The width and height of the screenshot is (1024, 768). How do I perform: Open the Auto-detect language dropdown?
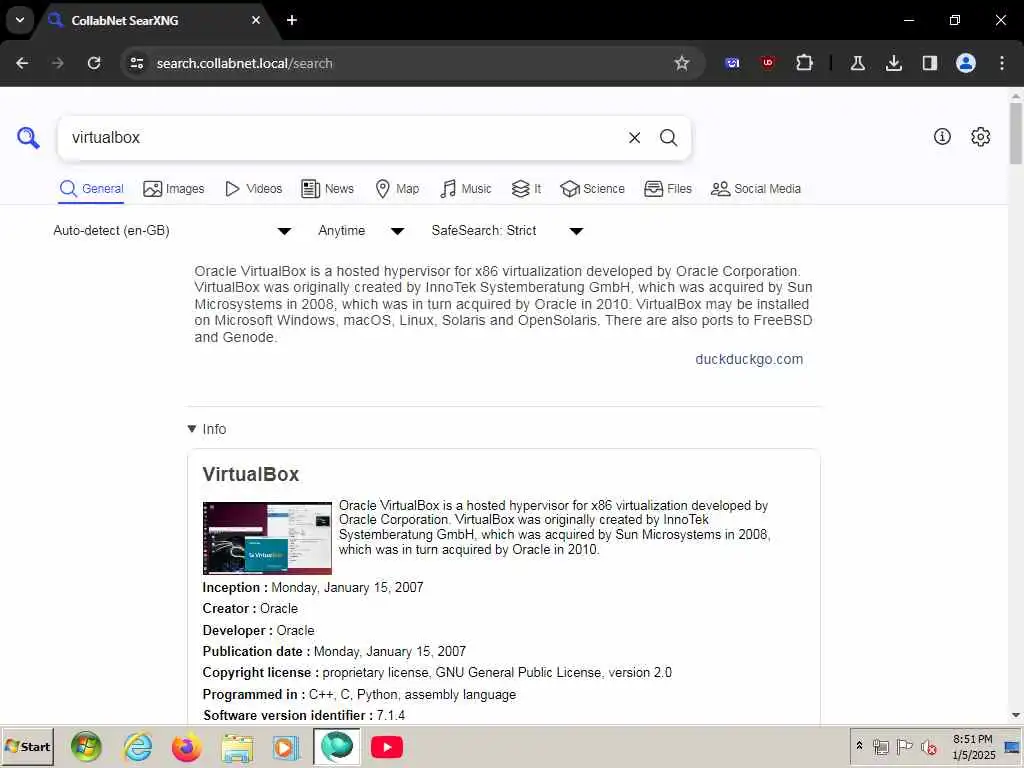(x=172, y=231)
